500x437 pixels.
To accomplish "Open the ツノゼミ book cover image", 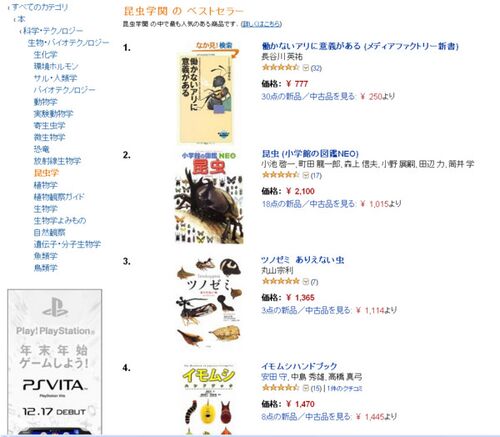I will point(209,303).
